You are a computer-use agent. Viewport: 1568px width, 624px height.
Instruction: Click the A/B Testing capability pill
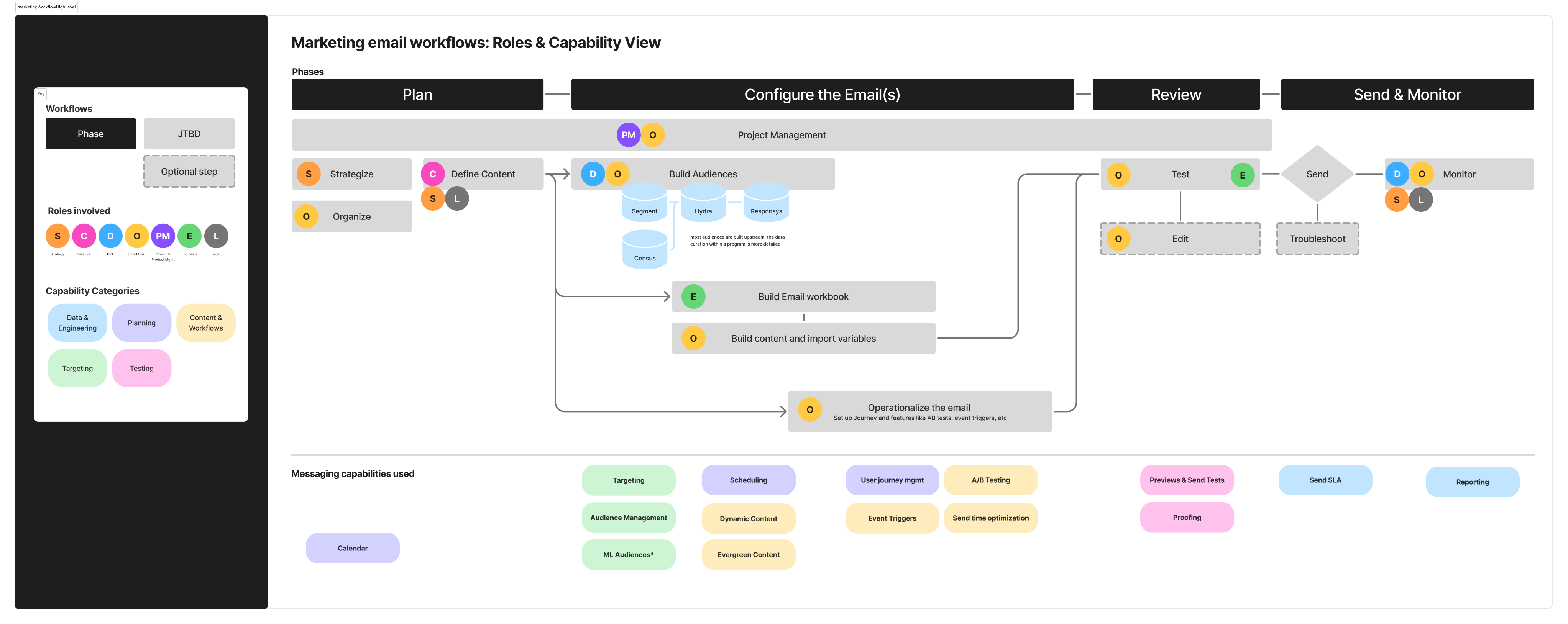click(990, 480)
